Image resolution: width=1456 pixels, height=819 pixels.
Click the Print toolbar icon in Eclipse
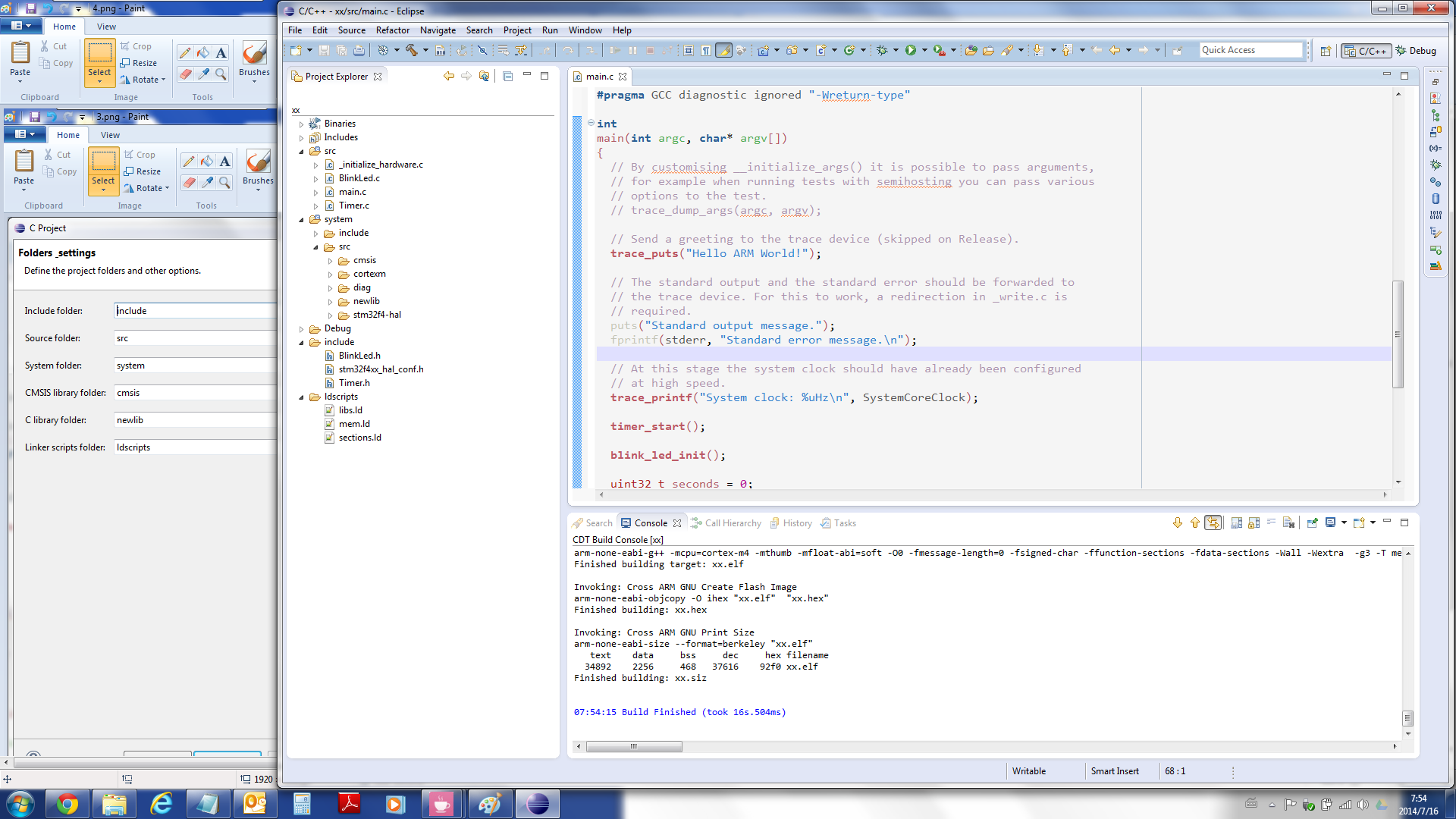coord(359,51)
